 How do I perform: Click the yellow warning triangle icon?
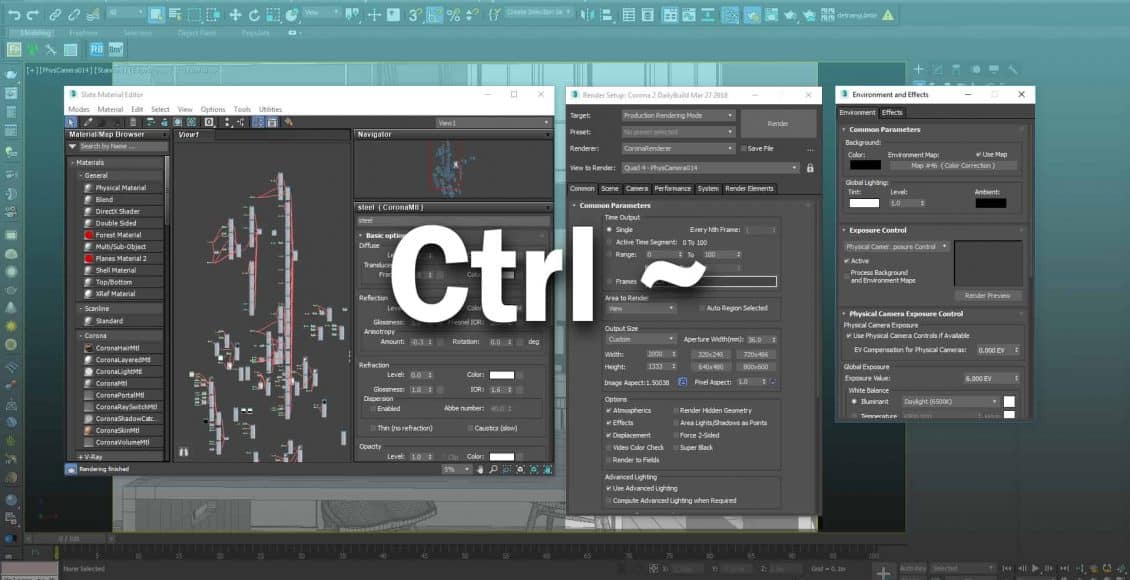pyautogui.click(x=888, y=14)
